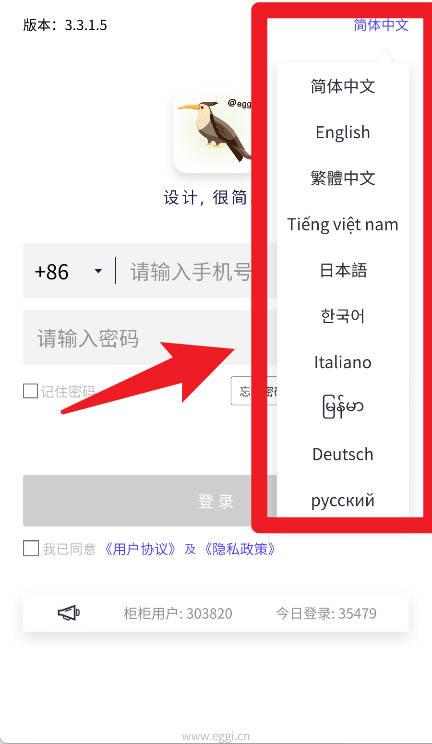Select 繁體中文 from language list
Screen dimensions: 432x744
342,178
